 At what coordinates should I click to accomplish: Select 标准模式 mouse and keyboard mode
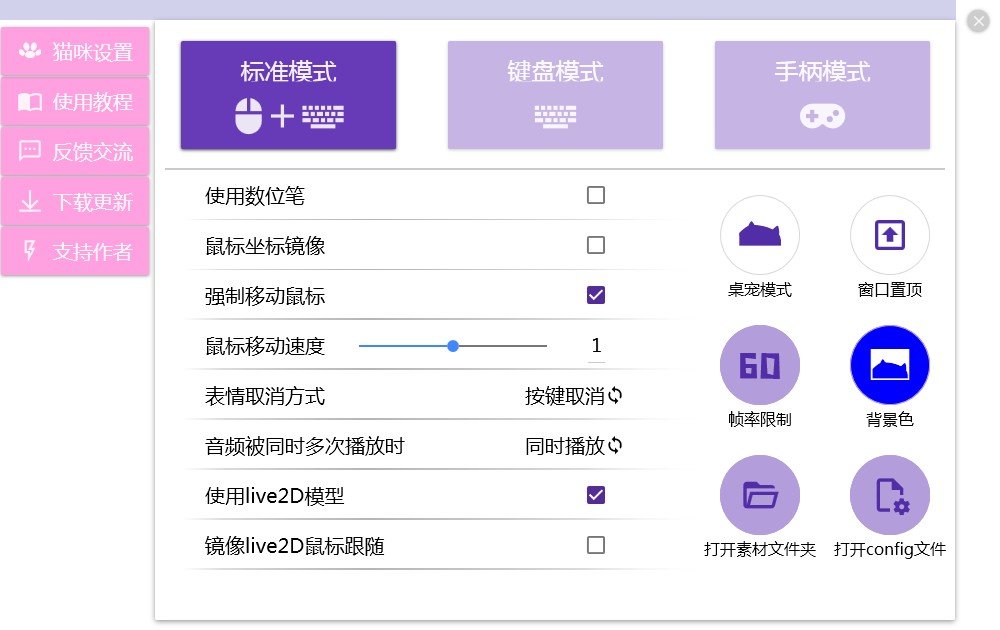(288, 95)
